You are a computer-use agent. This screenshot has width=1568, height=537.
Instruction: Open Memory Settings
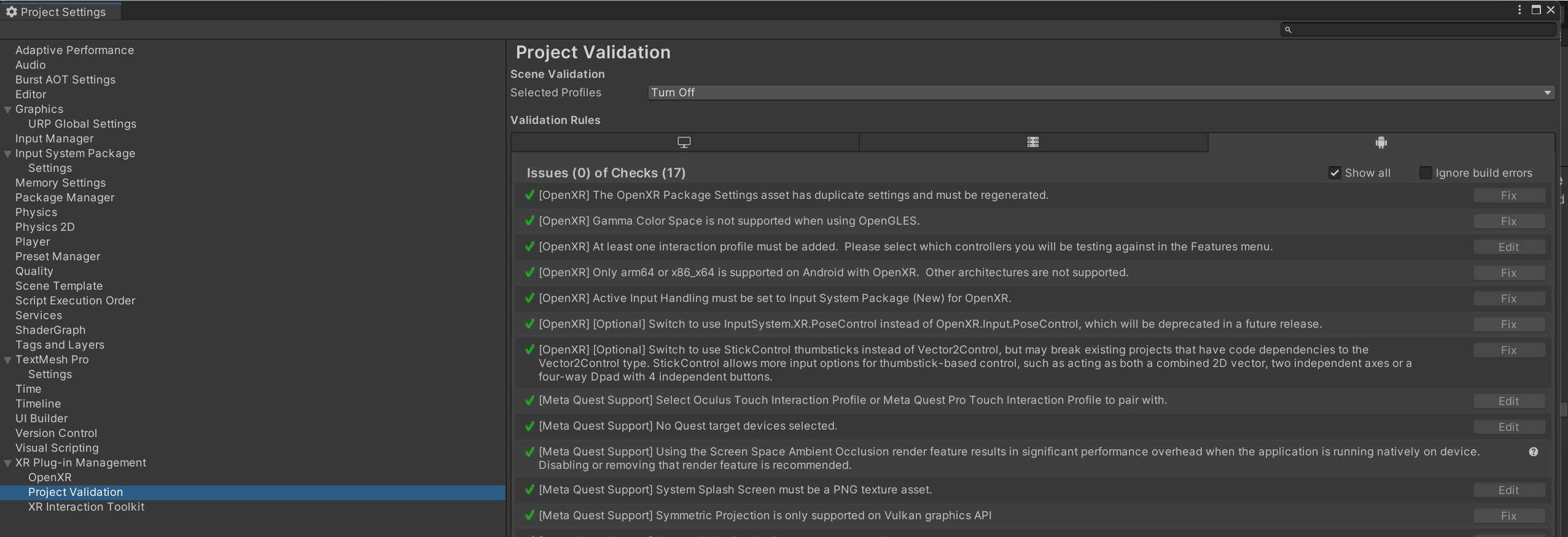60,183
